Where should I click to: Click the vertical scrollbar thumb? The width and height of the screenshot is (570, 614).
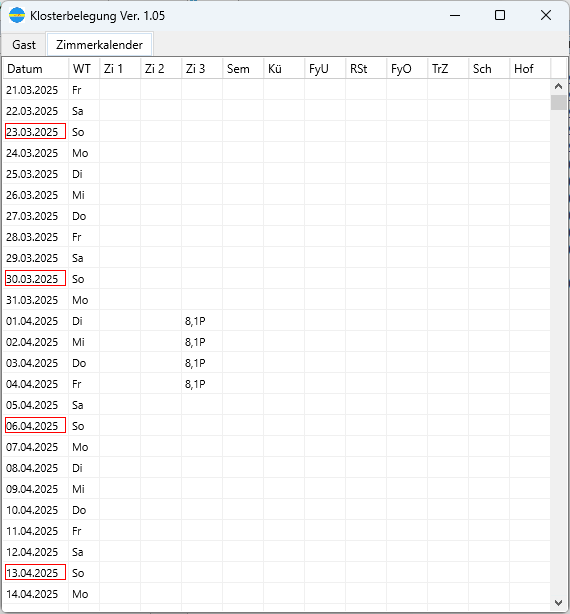pos(558,103)
